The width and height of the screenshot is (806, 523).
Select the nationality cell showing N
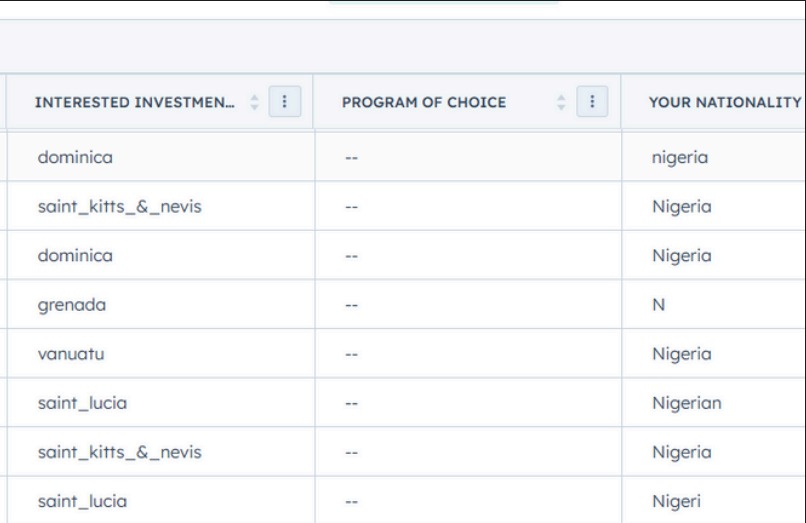tap(713, 304)
